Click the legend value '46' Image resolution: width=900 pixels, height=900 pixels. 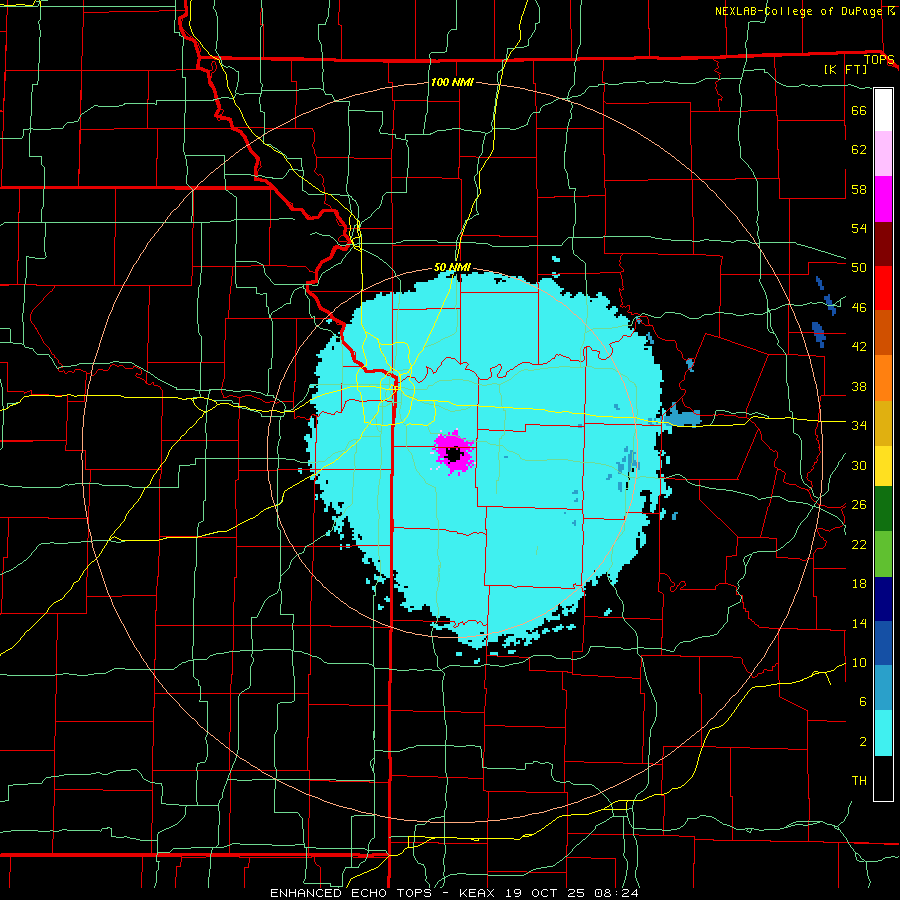click(859, 308)
